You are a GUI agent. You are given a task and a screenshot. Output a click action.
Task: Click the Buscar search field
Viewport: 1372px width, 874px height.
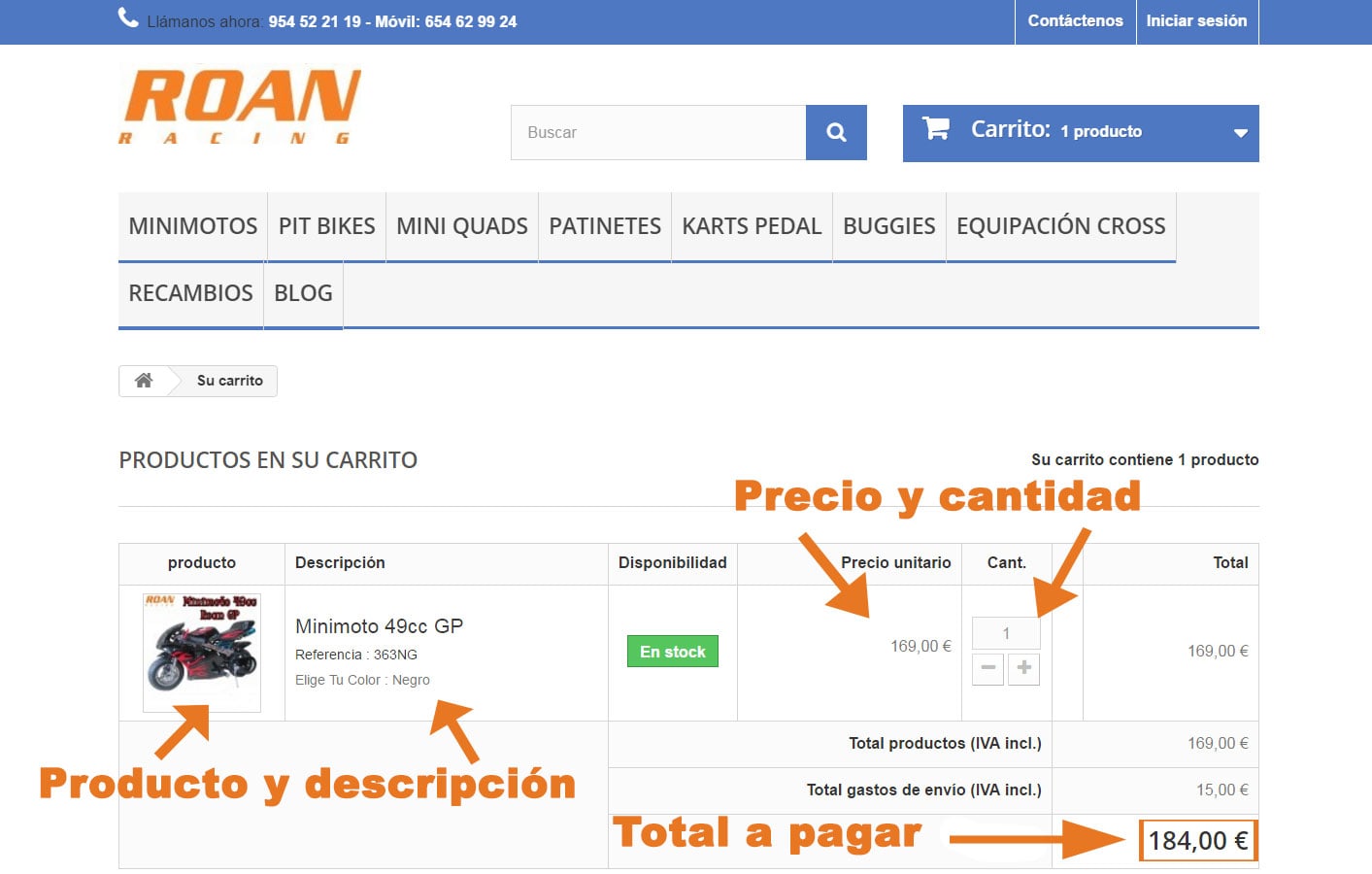[x=658, y=132]
